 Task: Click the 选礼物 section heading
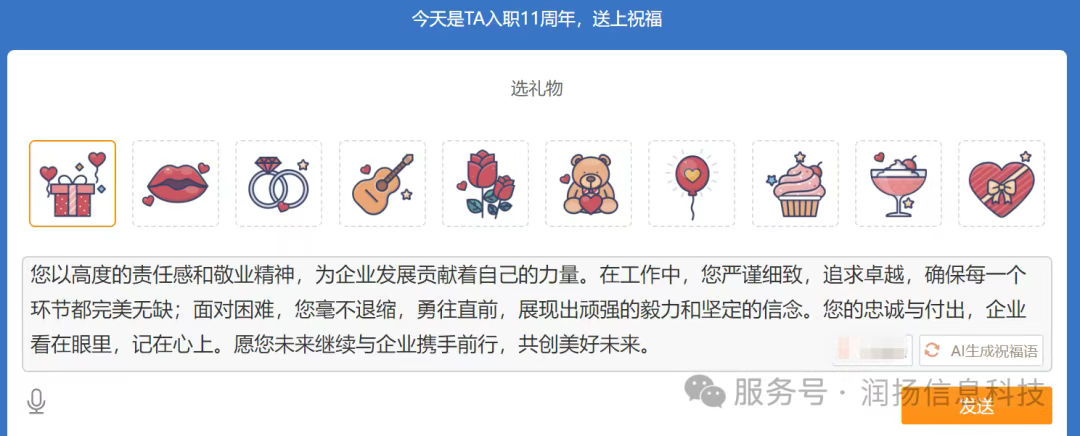[537, 88]
